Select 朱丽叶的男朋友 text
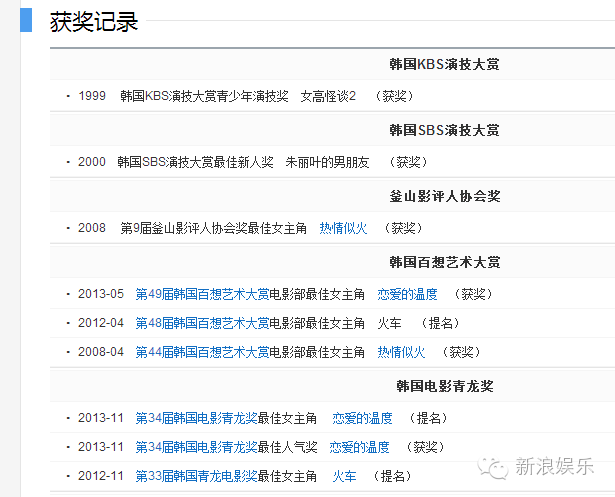This screenshot has width=615, height=497. pyautogui.click(x=328, y=162)
